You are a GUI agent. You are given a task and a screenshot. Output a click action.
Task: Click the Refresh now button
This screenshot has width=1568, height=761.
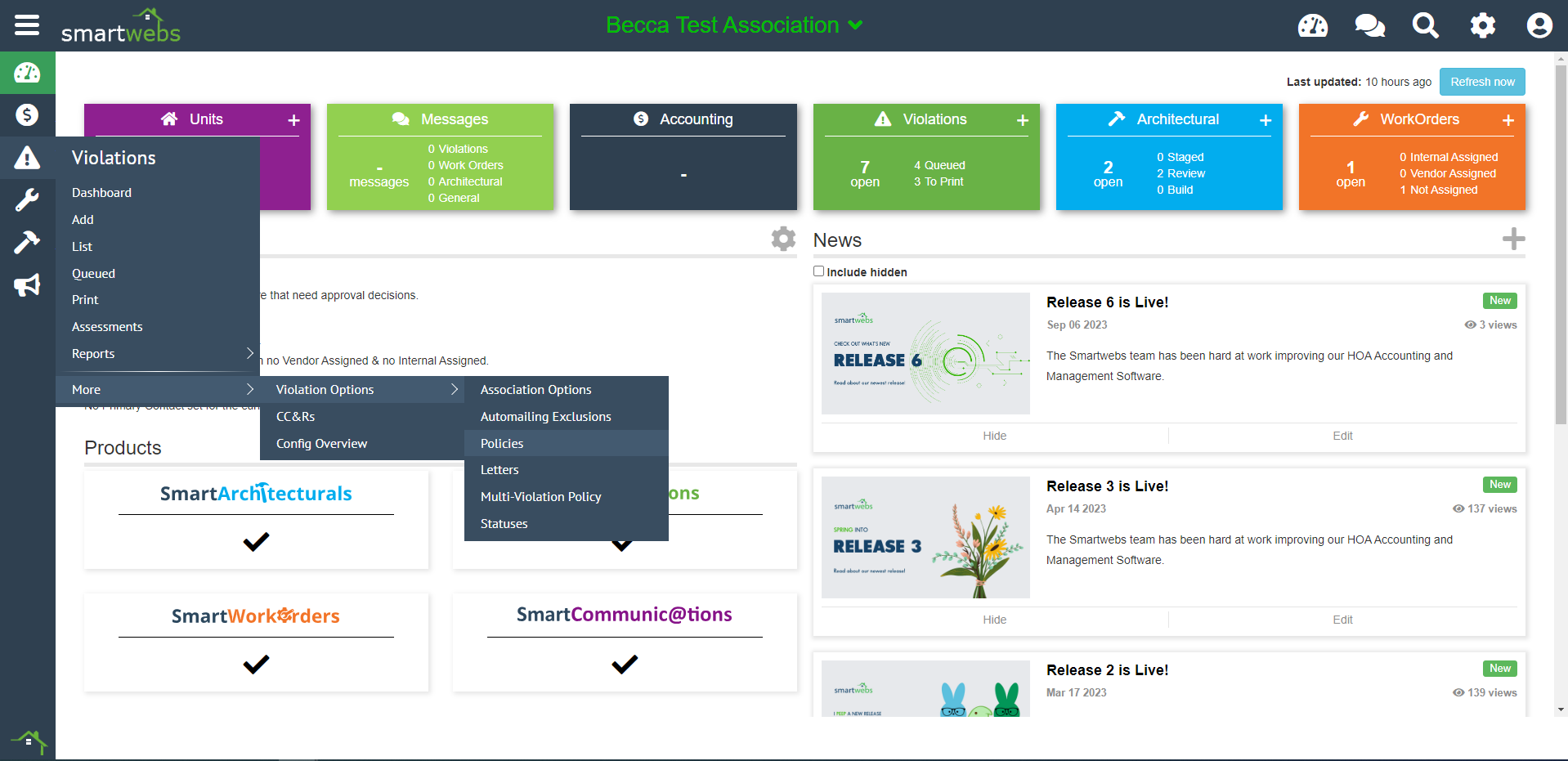pyautogui.click(x=1482, y=82)
